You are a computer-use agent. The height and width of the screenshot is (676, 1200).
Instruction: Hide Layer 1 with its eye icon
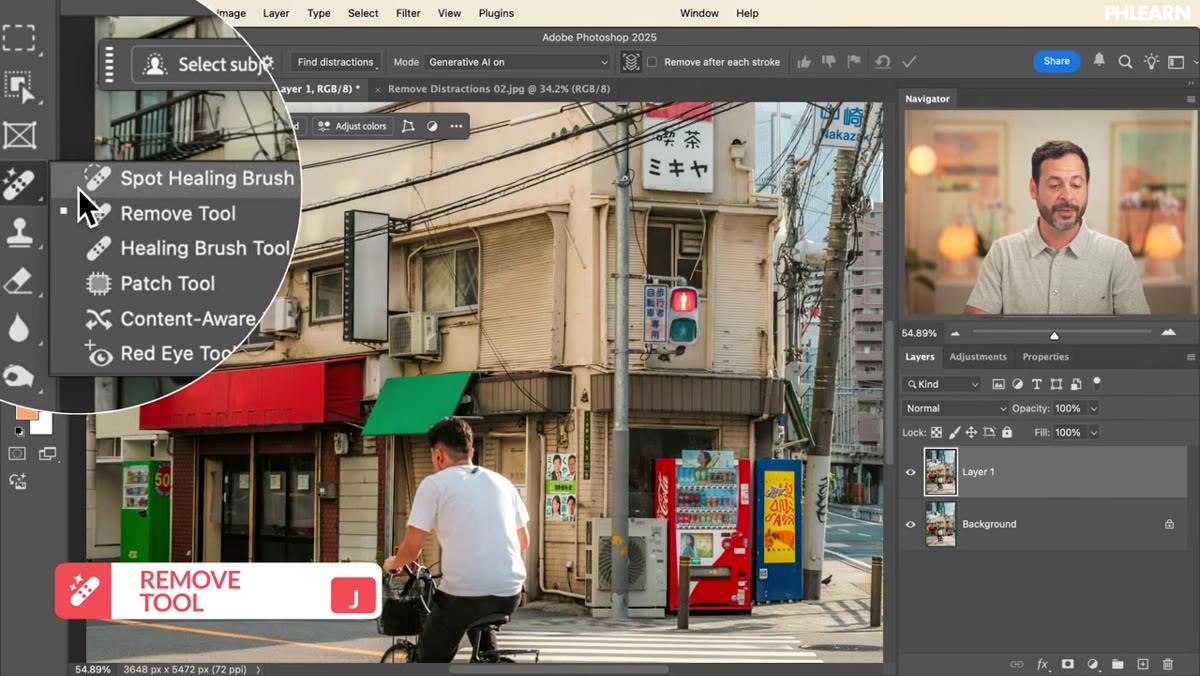pos(910,472)
